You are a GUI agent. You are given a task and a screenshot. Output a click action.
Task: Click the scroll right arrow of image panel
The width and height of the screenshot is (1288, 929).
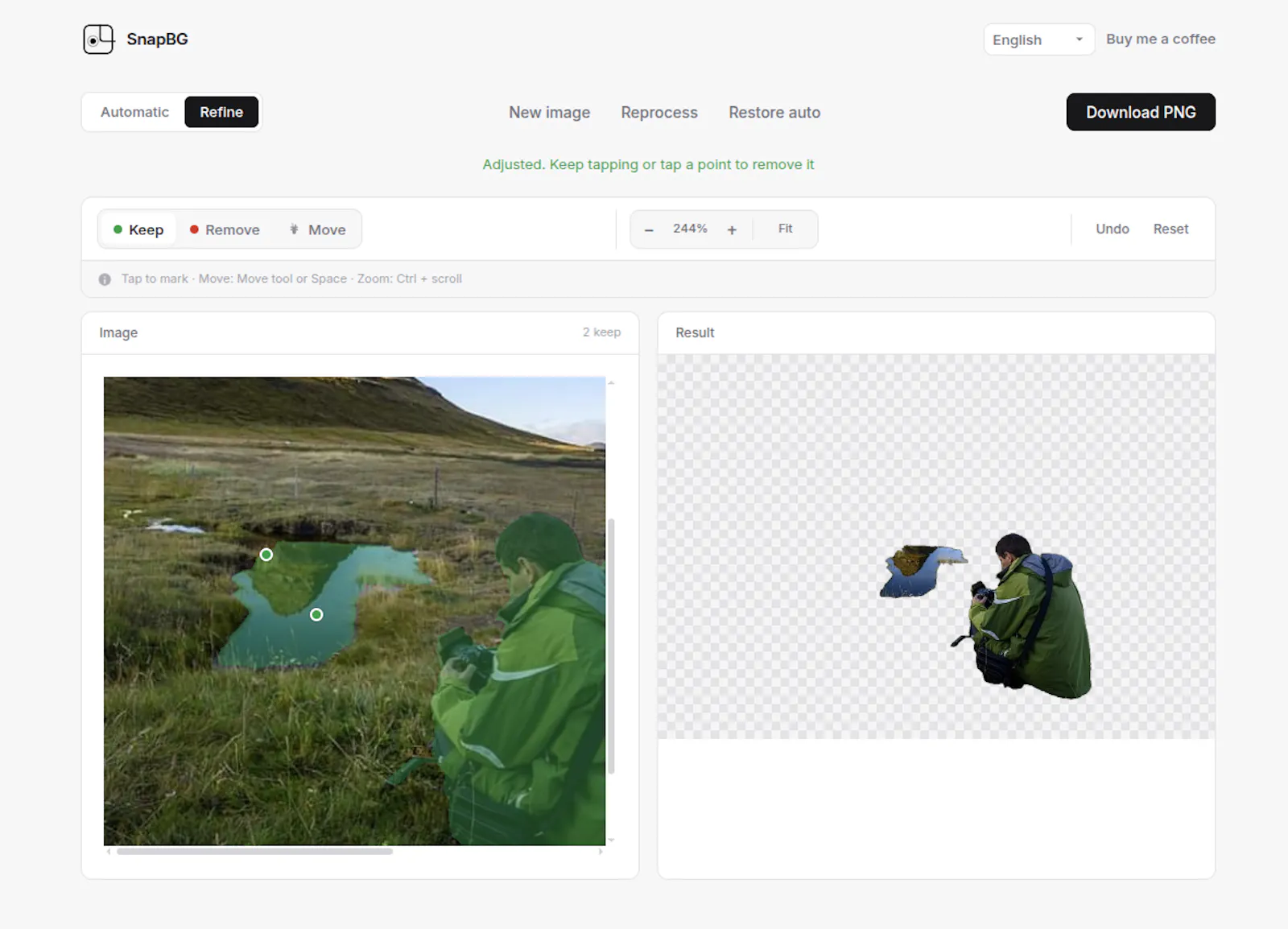pos(601,851)
